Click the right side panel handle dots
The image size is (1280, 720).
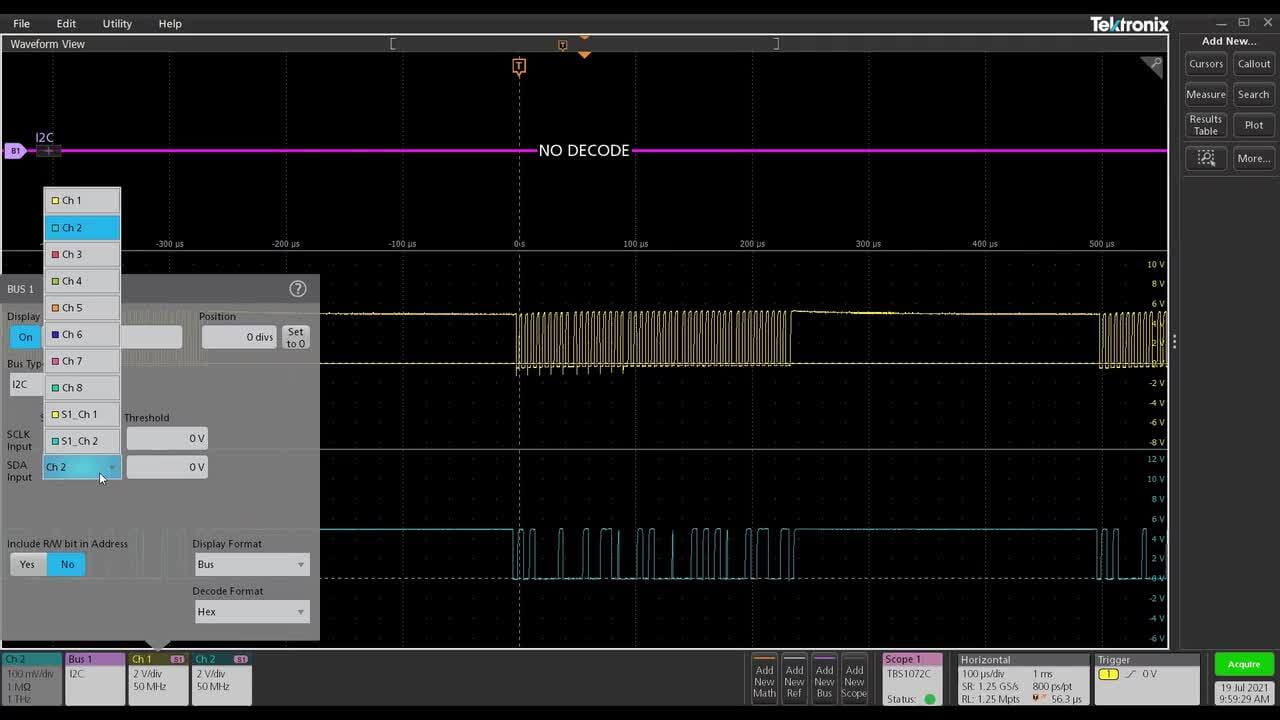[1174, 341]
